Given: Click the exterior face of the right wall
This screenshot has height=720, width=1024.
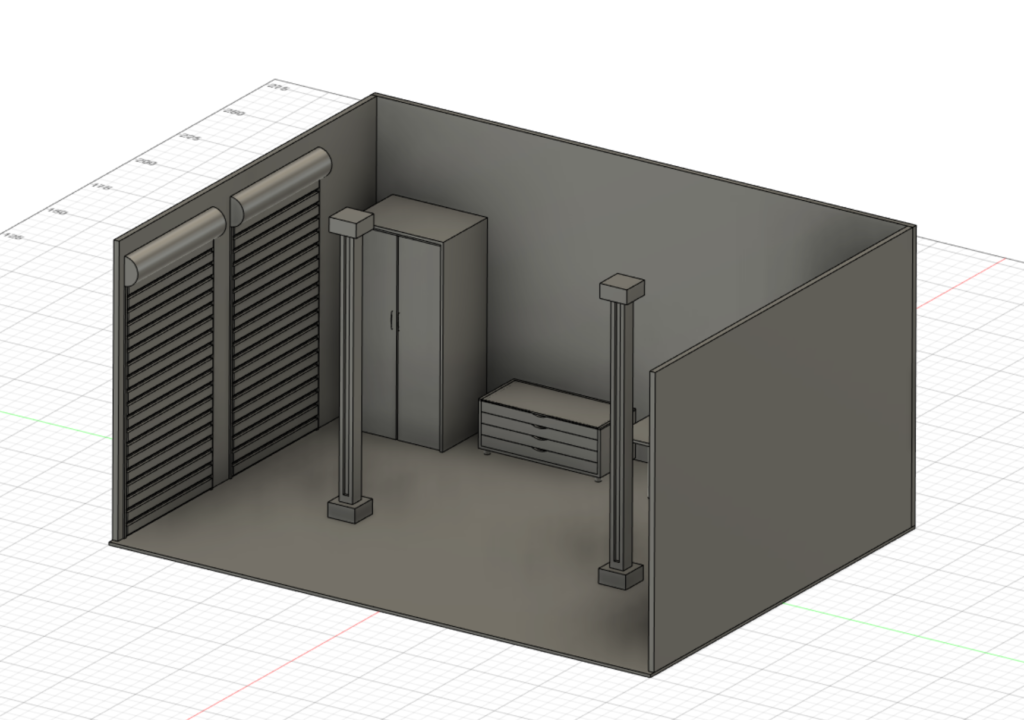Looking at the screenshot, I should pyautogui.click(x=780, y=470).
